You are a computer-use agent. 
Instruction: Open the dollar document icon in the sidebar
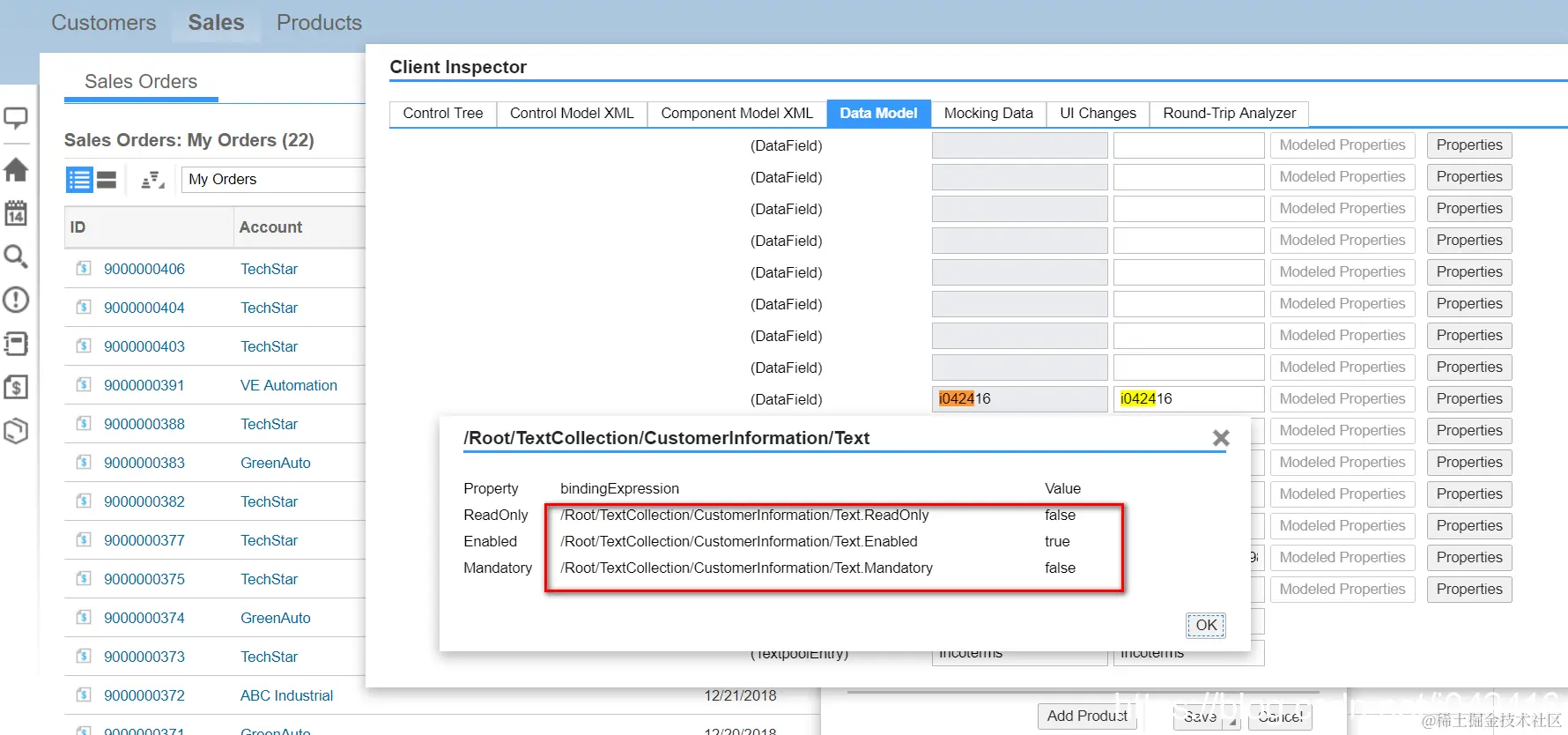click(16, 387)
